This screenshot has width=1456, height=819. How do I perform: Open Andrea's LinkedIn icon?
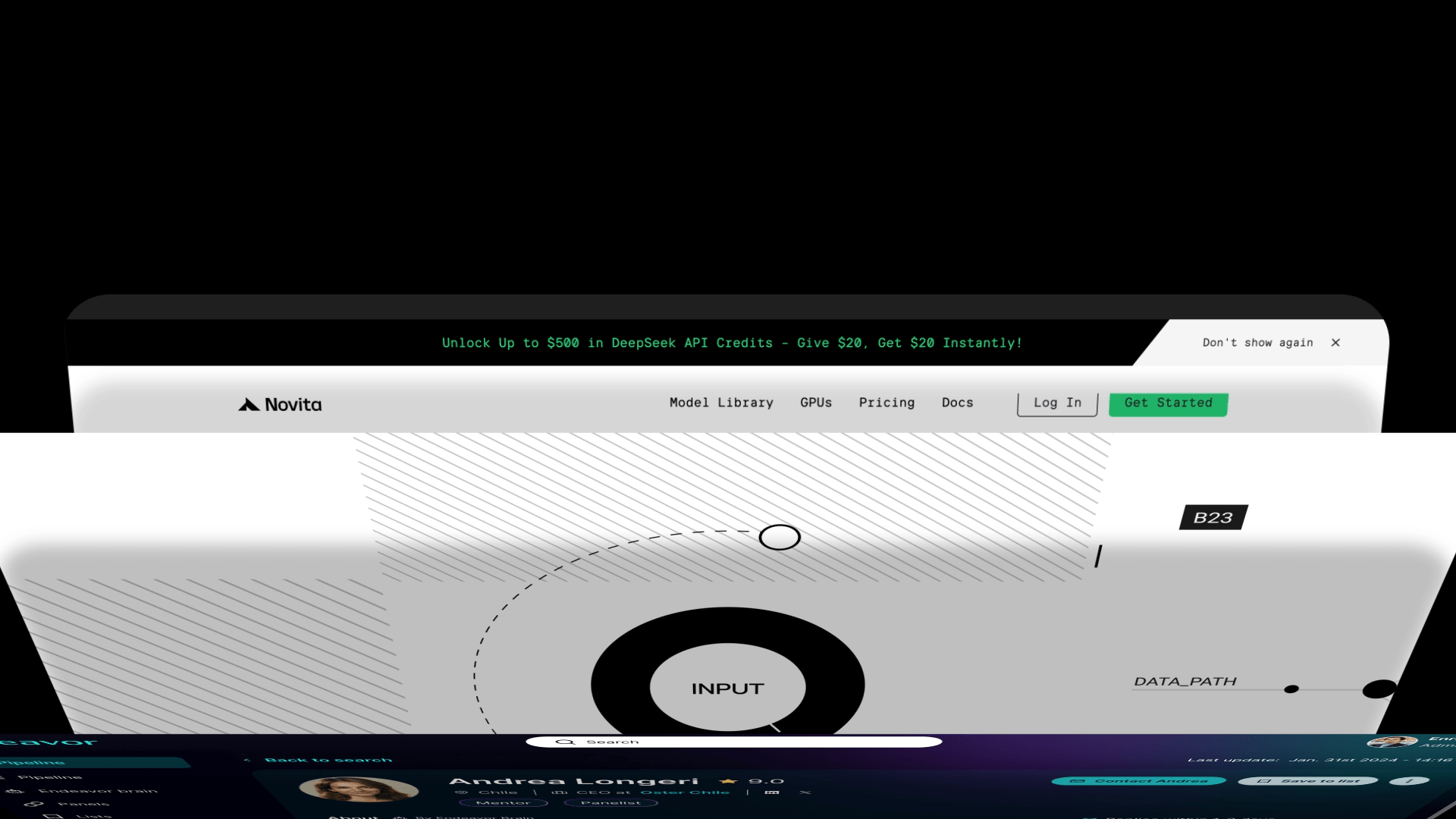[772, 792]
